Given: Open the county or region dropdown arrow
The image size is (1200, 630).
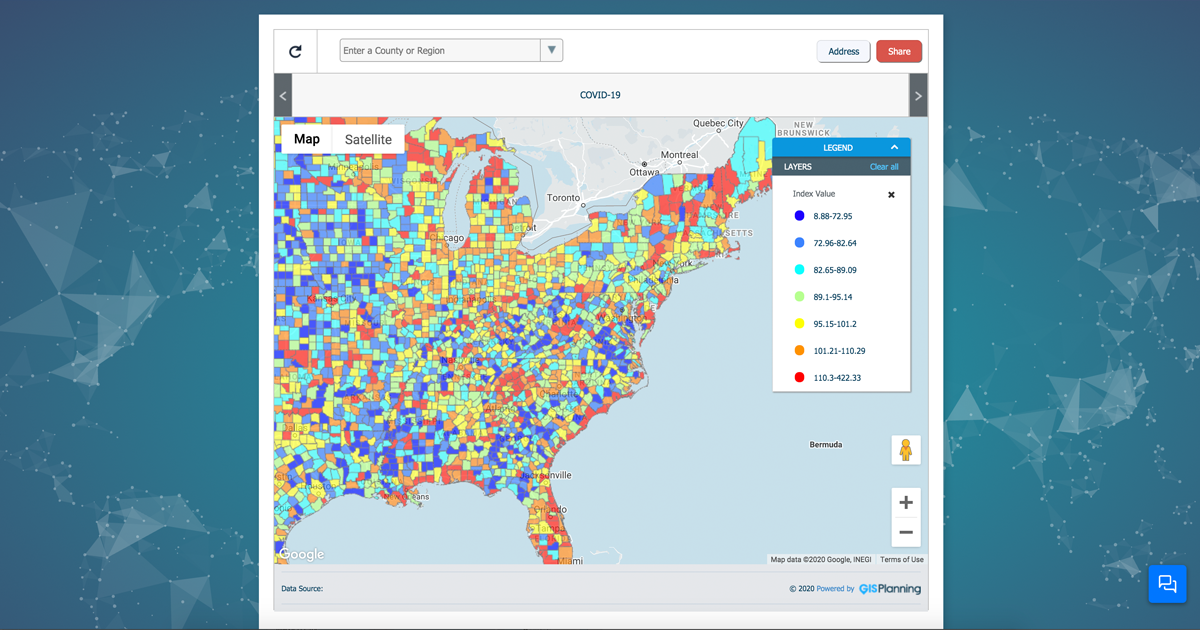Looking at the screenshot, I should [x=551, y=50].
